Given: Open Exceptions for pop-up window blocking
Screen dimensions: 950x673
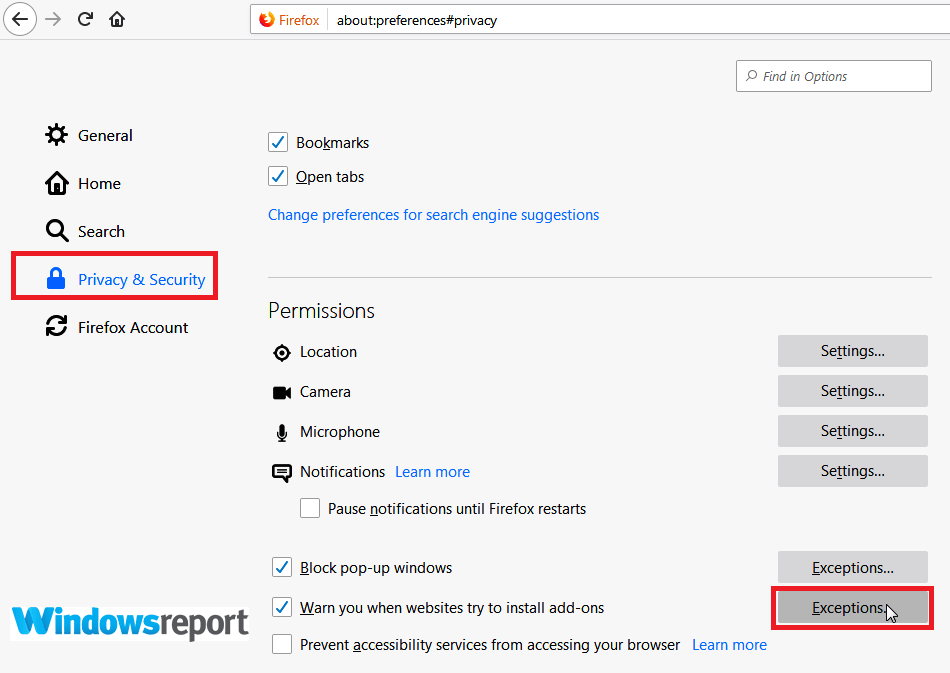Looking at the screenshot, I should point(852,567).
